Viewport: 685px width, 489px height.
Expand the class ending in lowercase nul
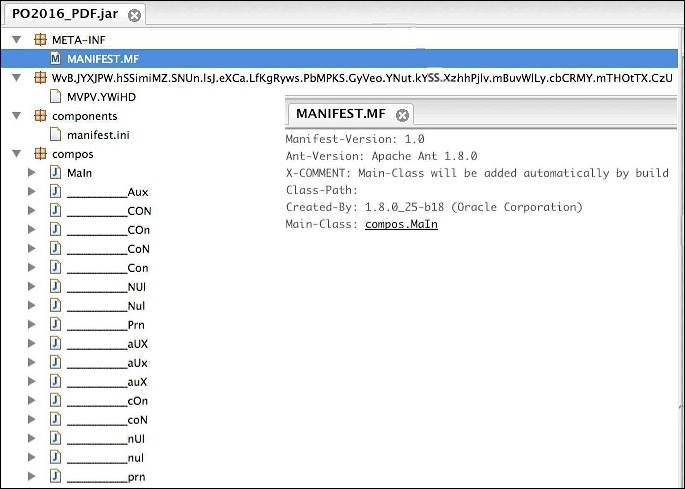(x=31, y=458)
